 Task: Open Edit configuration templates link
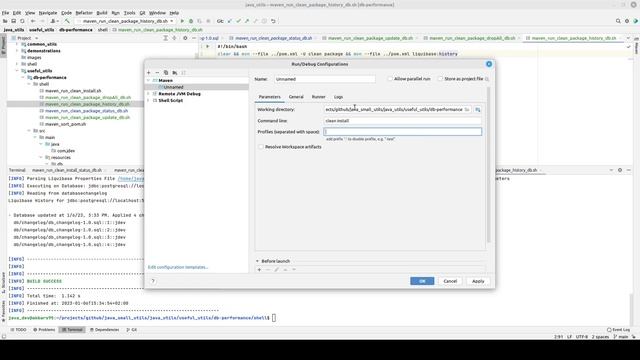pos(178,267)
